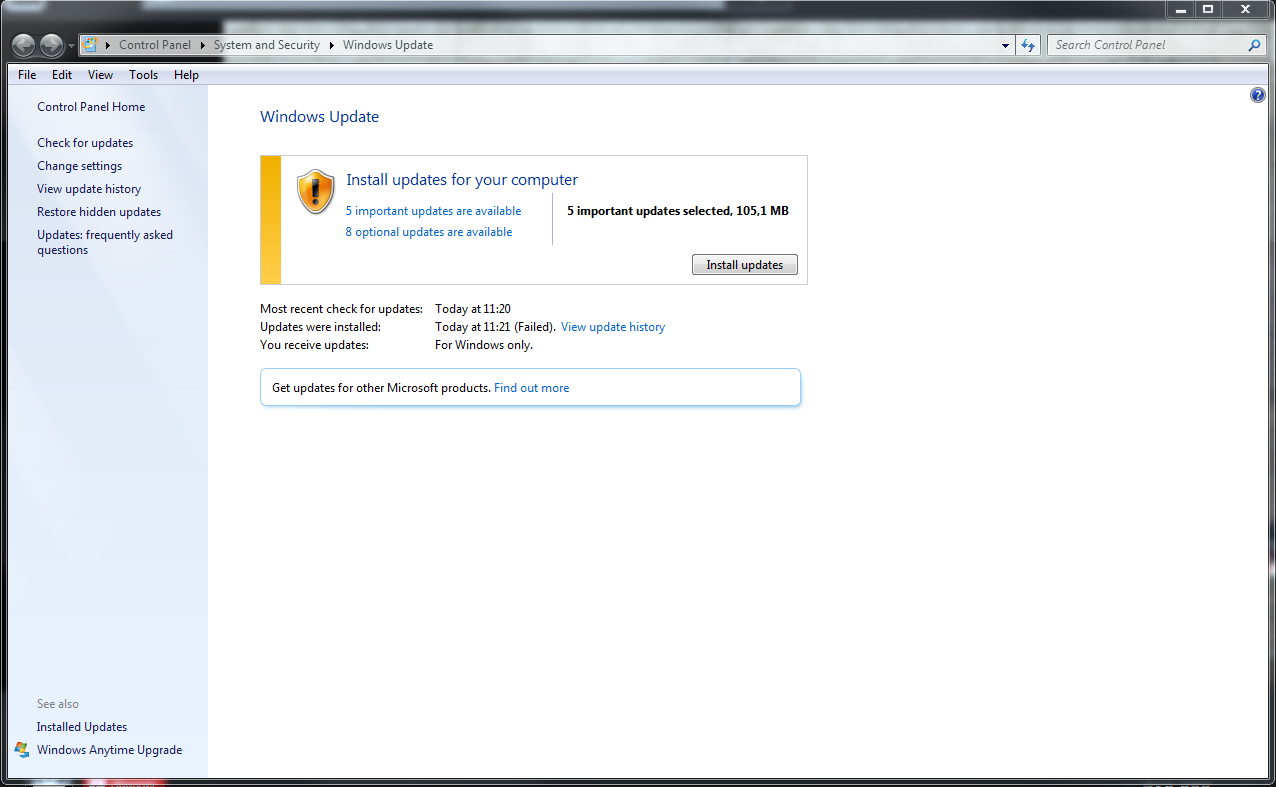Click the Windows Anytime Upgrade flag icon

click(x=22, y=750)
